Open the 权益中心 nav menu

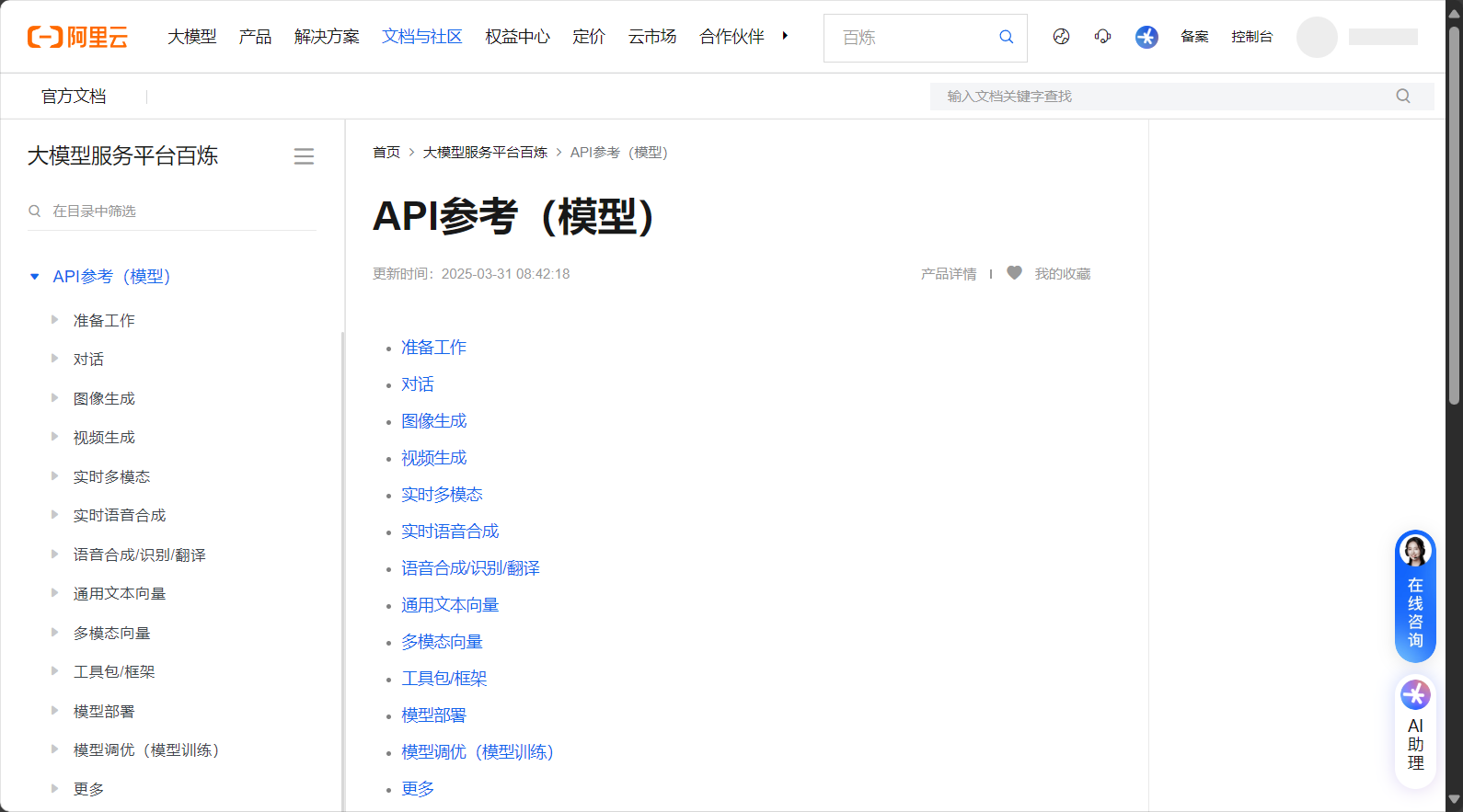(517, 37)
